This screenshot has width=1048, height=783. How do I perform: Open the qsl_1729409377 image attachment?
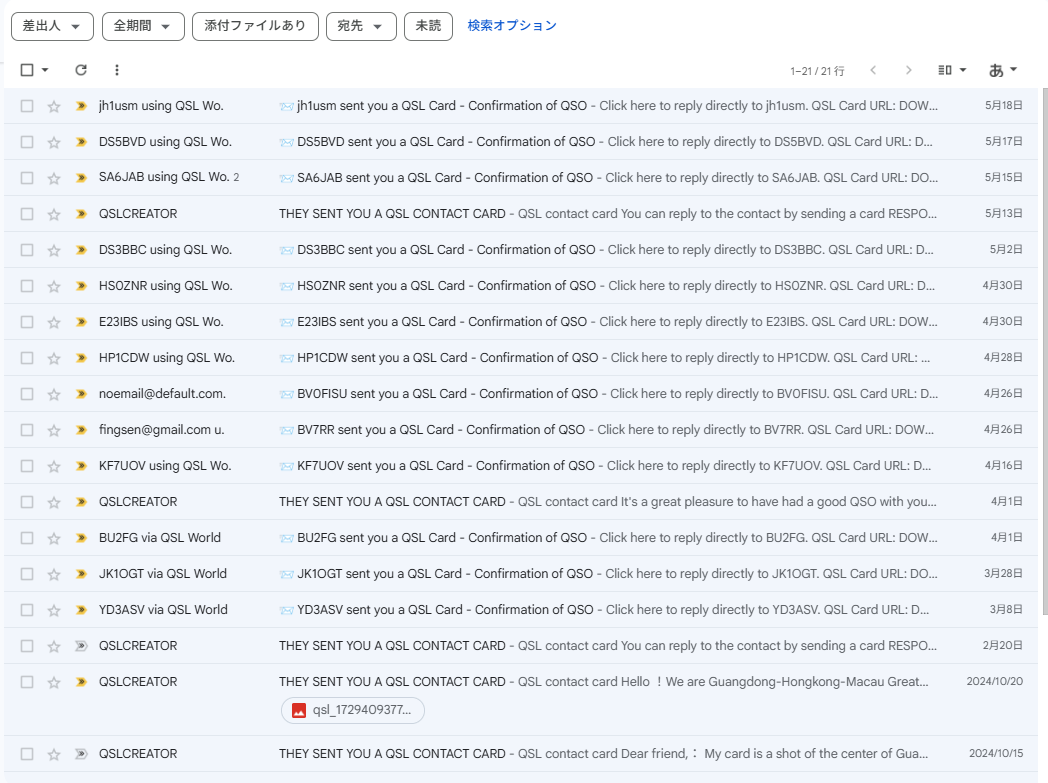pyautogui.click(x=353, y=710)
